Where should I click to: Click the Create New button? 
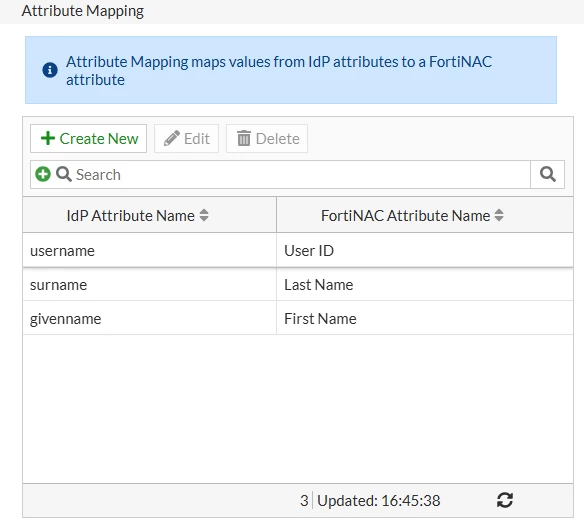click(88, 139)
